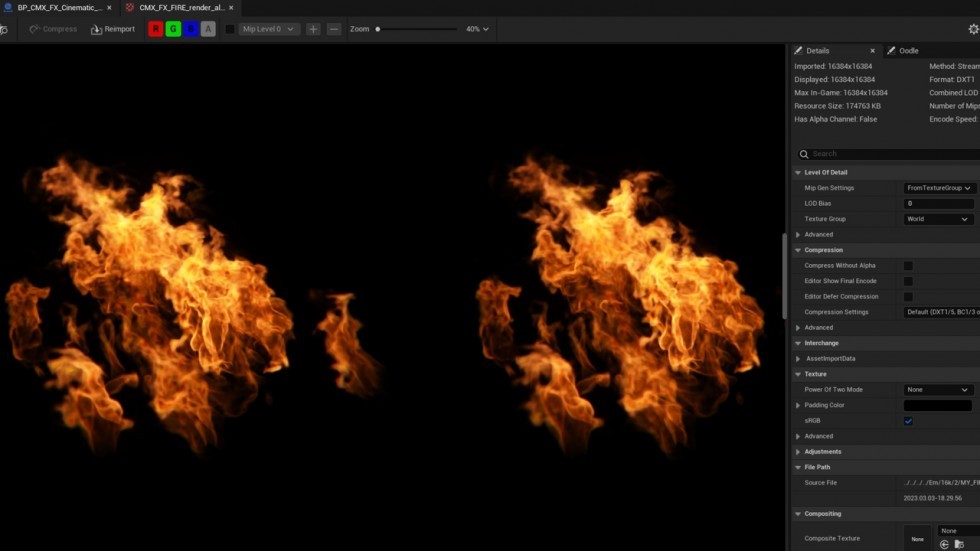The width and height of the screenshot is (980, 551).
Task: Open the settings gear in toolbar
Action: pyautogui.click(x=972, y=29)
